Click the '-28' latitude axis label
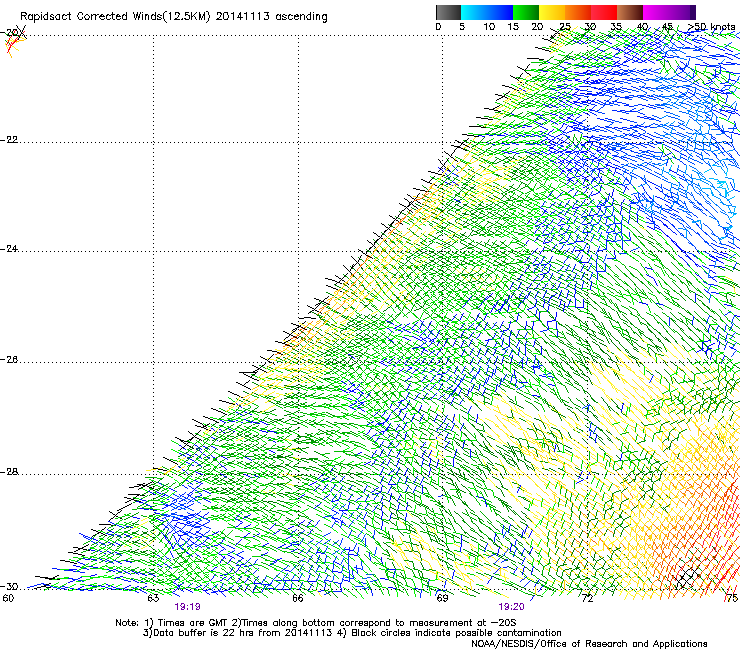The image size is (740, 650). pos(9,472)
